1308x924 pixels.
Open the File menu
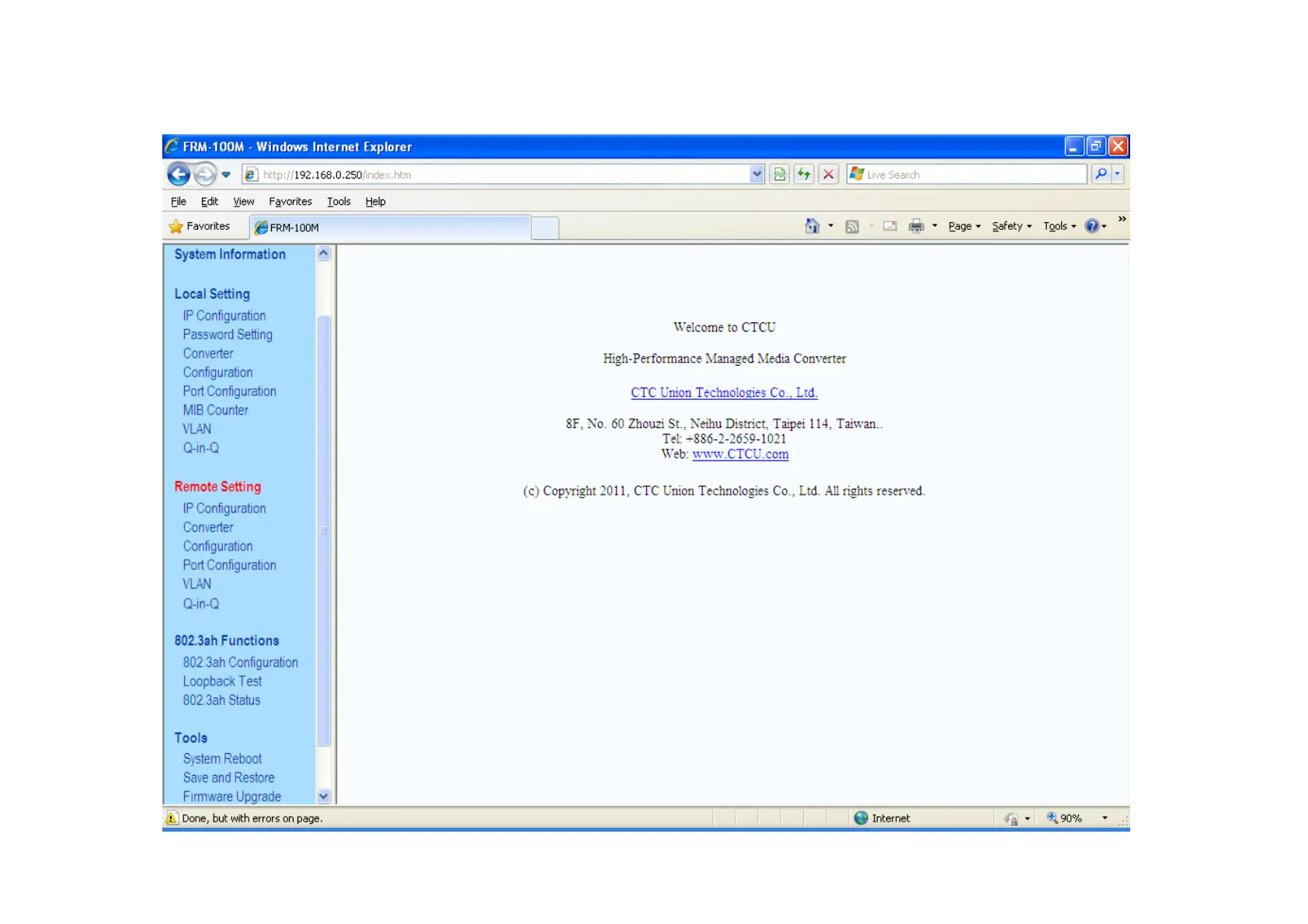(179, 202)
